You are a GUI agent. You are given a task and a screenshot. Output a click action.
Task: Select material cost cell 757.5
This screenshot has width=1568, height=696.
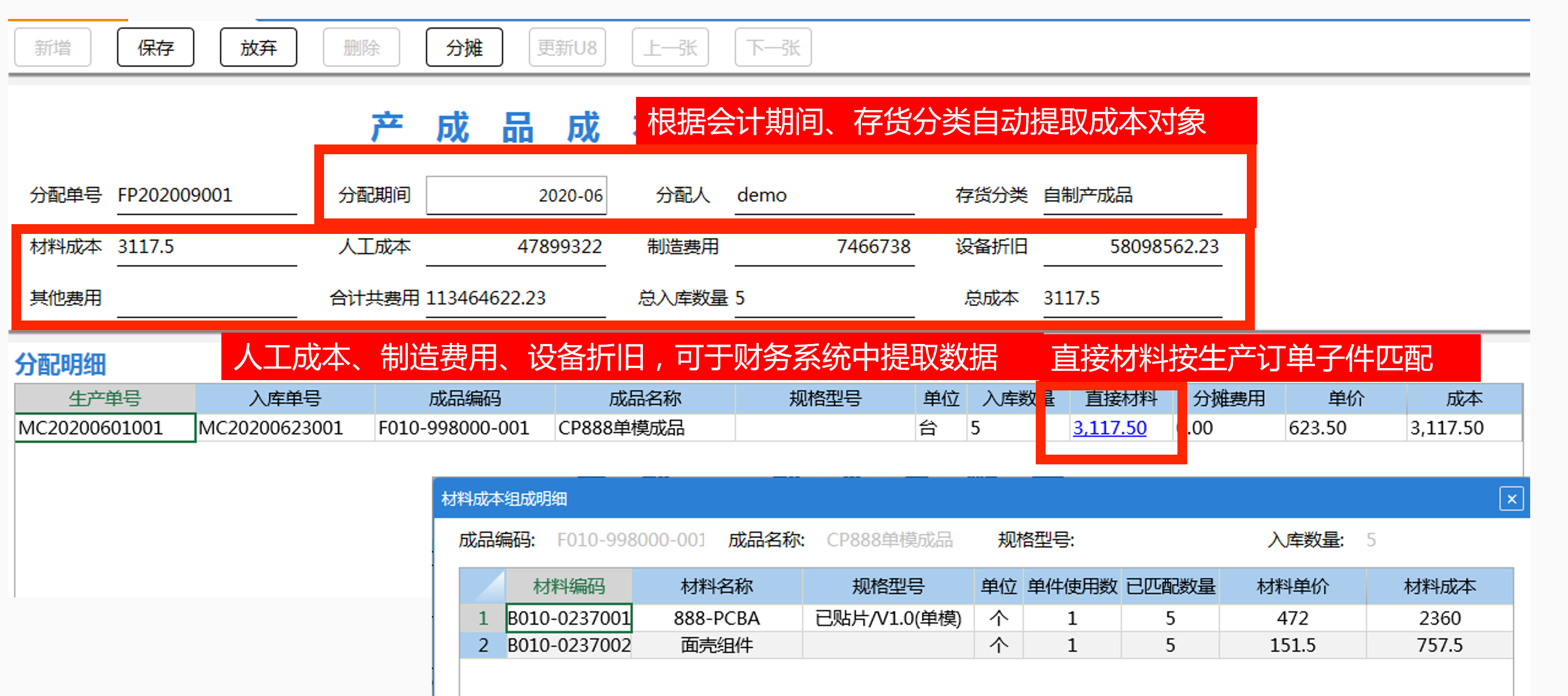(x=1440, y=646)
